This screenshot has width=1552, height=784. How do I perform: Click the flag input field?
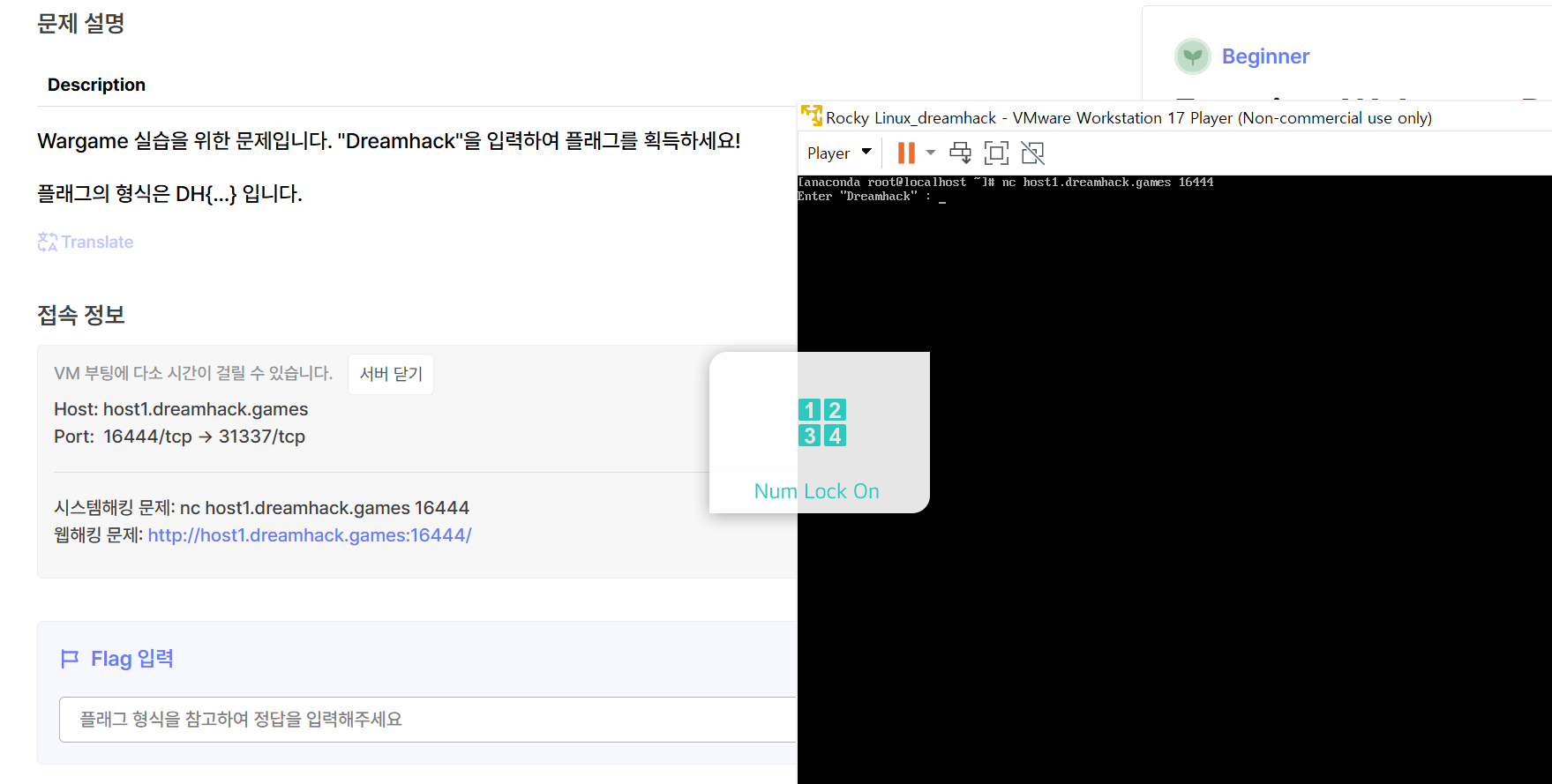tap(428, 720)
